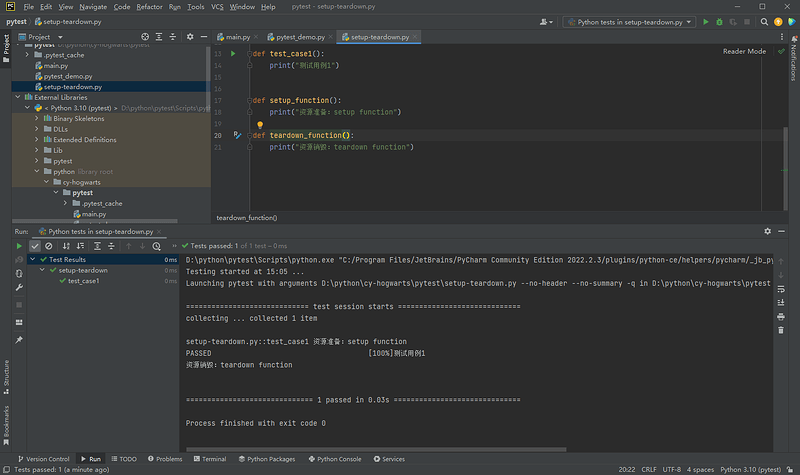Screen dimensions: 800x475
Task: Open Python Packages tool window
Action: coord(267,459)
